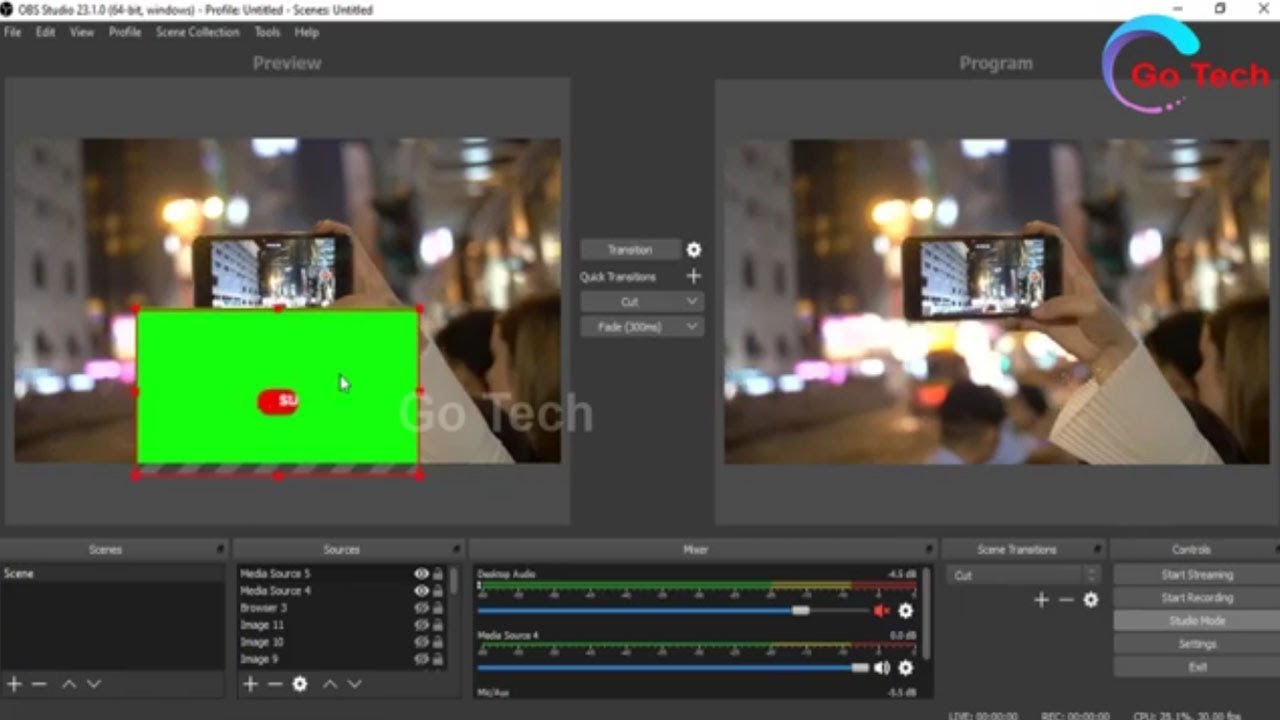This screenshot has width=1280, height=720.
Task: Mute Media Source 4 audio speaker icon
Action: pos(881,667)
